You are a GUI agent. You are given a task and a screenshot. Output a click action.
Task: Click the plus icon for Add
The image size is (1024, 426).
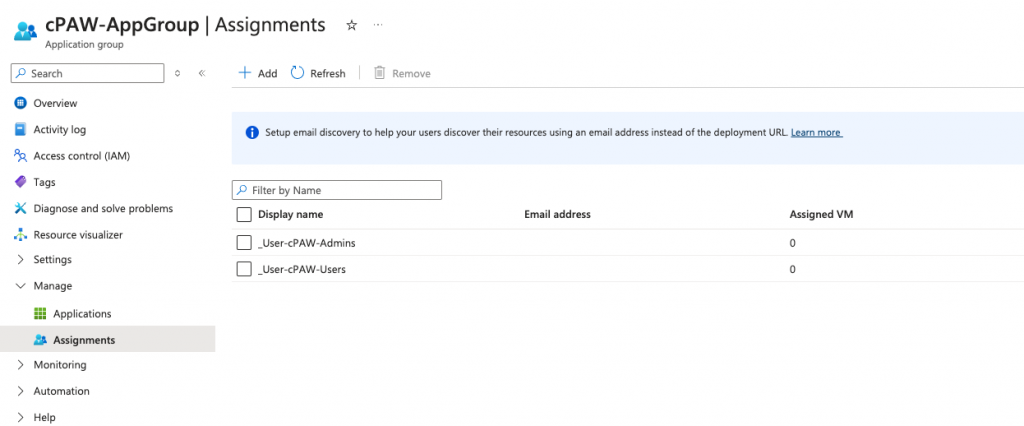click(x=244, y=73)
